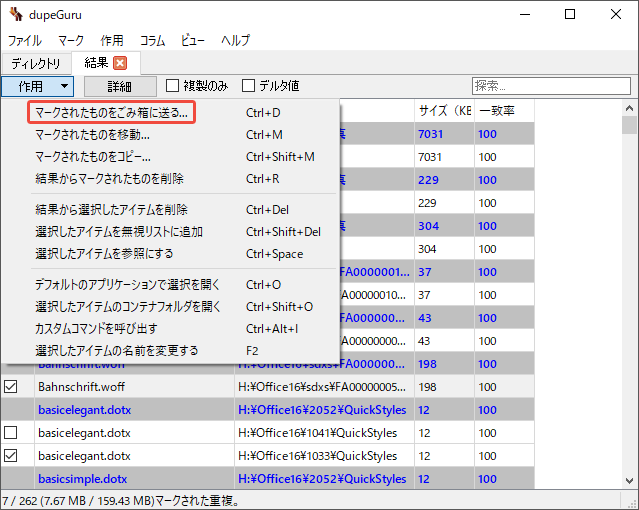
Task: Open the 作用 menu in menu bar
Action: tap(112, 40)
